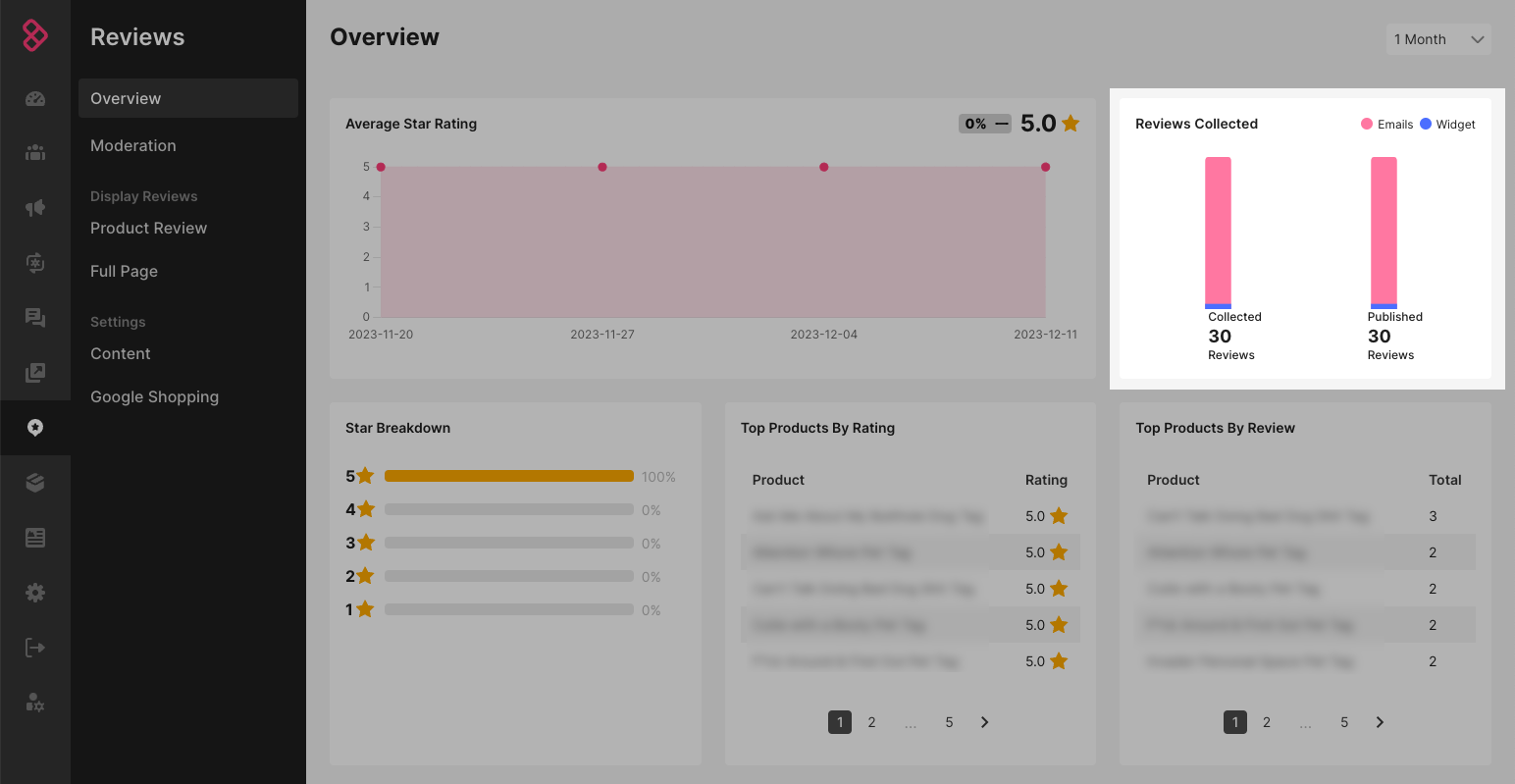Click the logout arrow icon
1515x784 pixels.
click(35, 647)
